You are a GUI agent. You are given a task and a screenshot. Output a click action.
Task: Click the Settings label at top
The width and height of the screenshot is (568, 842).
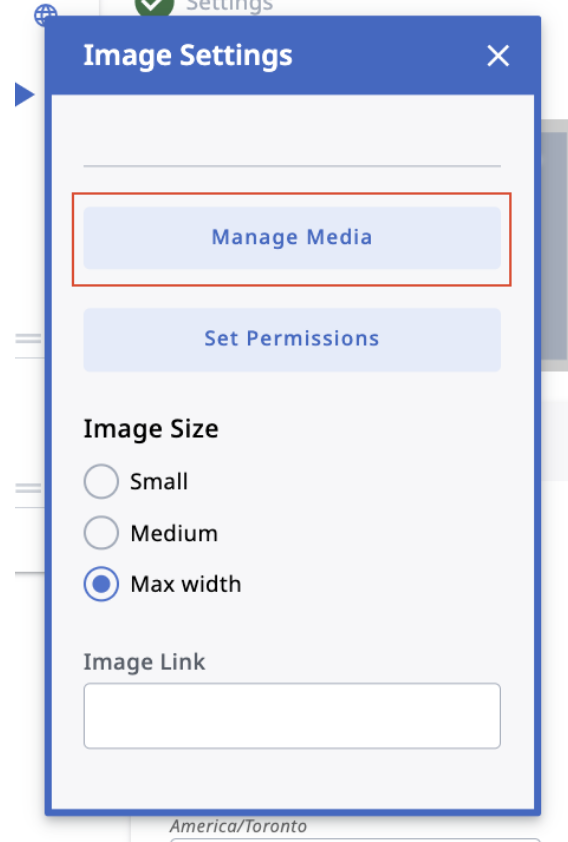pyautogui.click(x=229, y=5)
